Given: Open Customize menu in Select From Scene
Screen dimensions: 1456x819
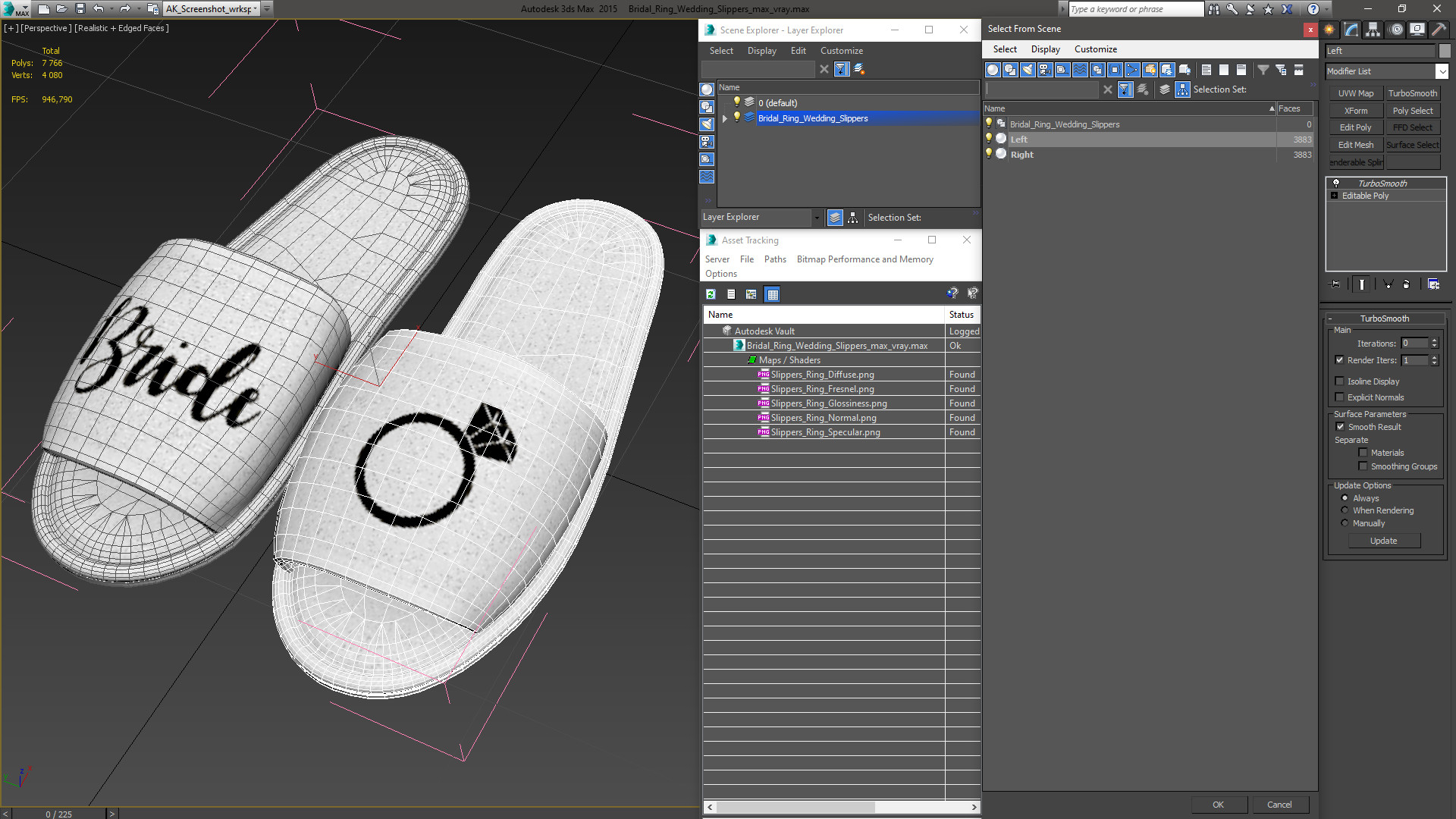Looking at the screenshot, I should 1095,49.
